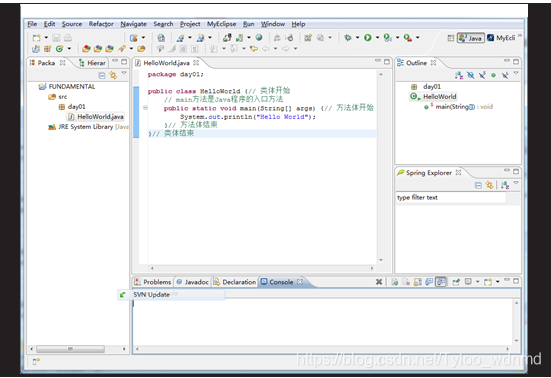Open Package Explorer view menu triangle
The image size is (551, 378).
click(124, 73)
